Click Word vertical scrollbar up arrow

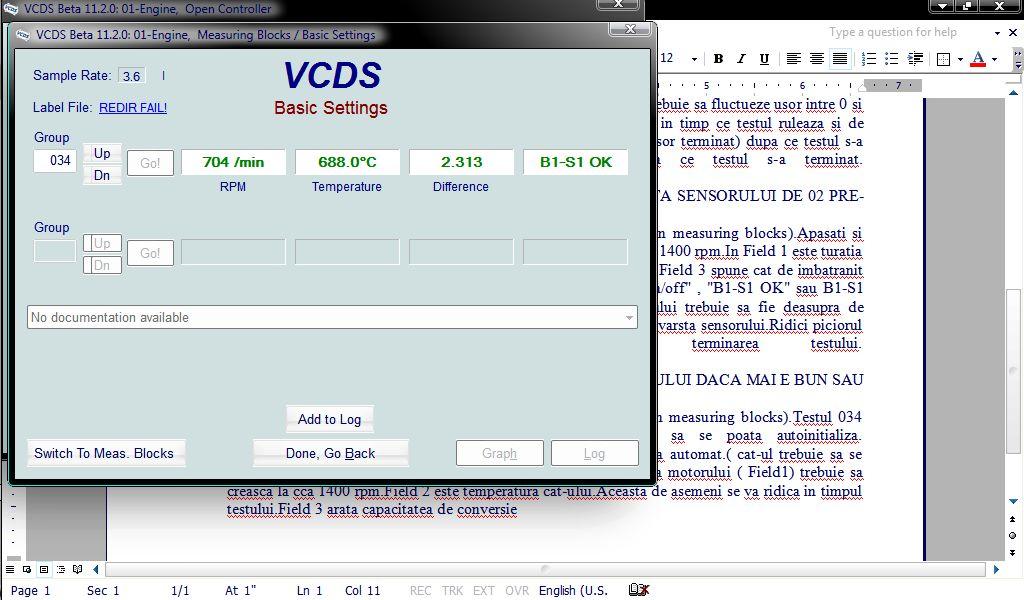(x=1013, y=93)
